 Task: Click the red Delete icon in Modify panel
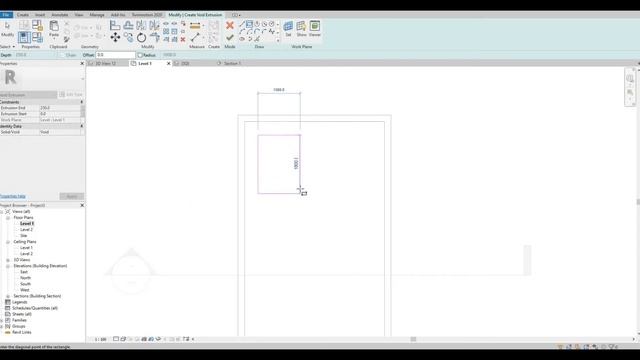point(183,40)
